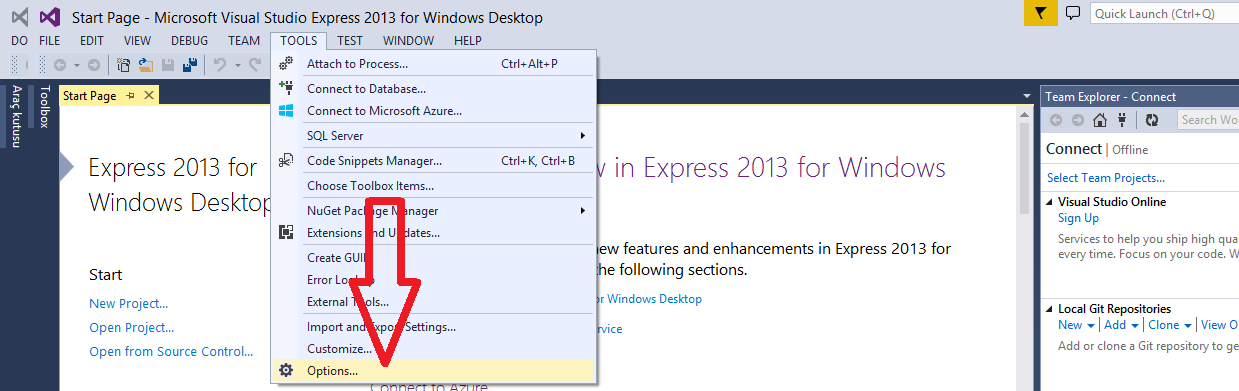Click the Sign Up link

[1078, 218]
